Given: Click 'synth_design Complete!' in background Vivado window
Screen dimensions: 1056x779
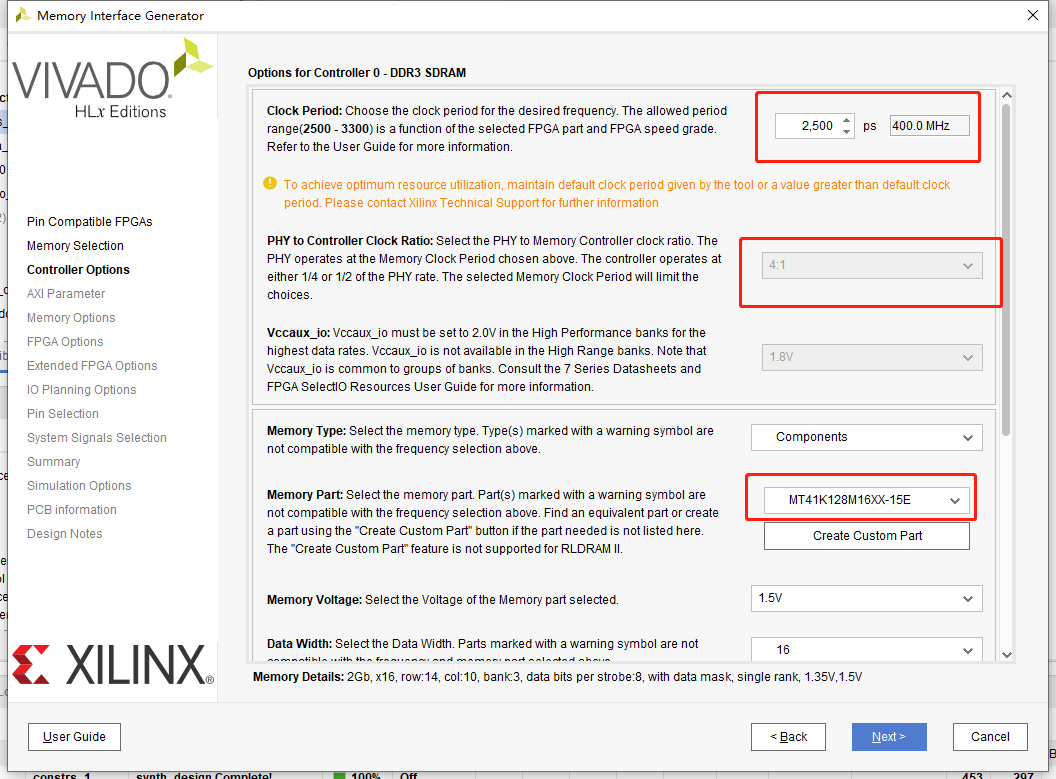Looking at the screenshot, I should pos(204,776).
